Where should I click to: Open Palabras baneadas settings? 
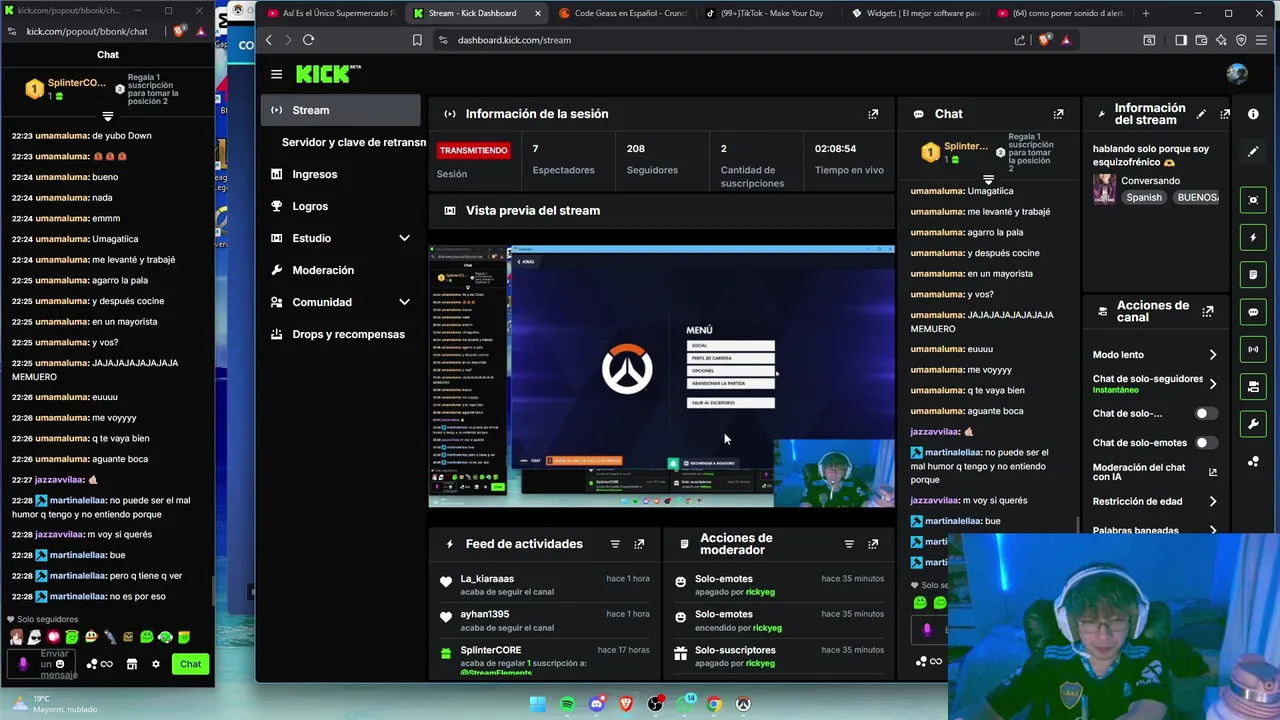(x=1155, y=531)
